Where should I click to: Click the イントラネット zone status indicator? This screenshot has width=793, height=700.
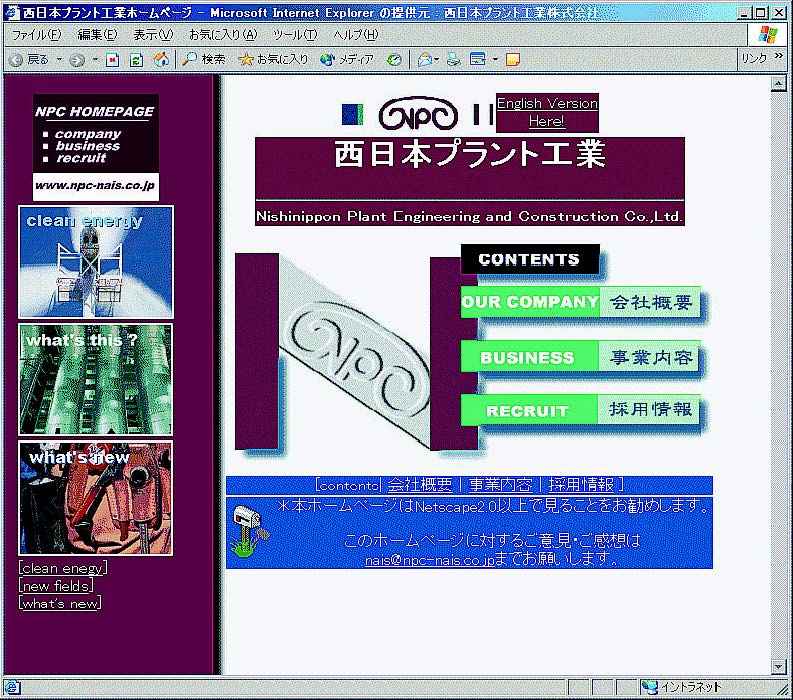[682, 687]
